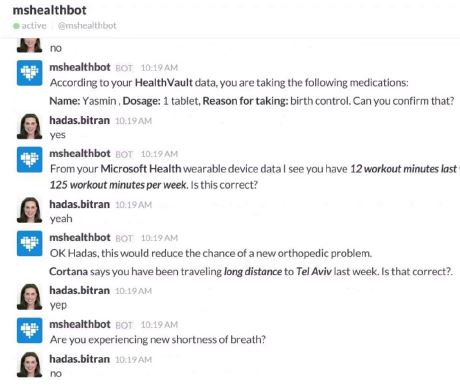Open mshealthbot sender name above the HealthVault message
This screenshot has width=460, height=392.
pyautogui.click(x=80, y=67)
